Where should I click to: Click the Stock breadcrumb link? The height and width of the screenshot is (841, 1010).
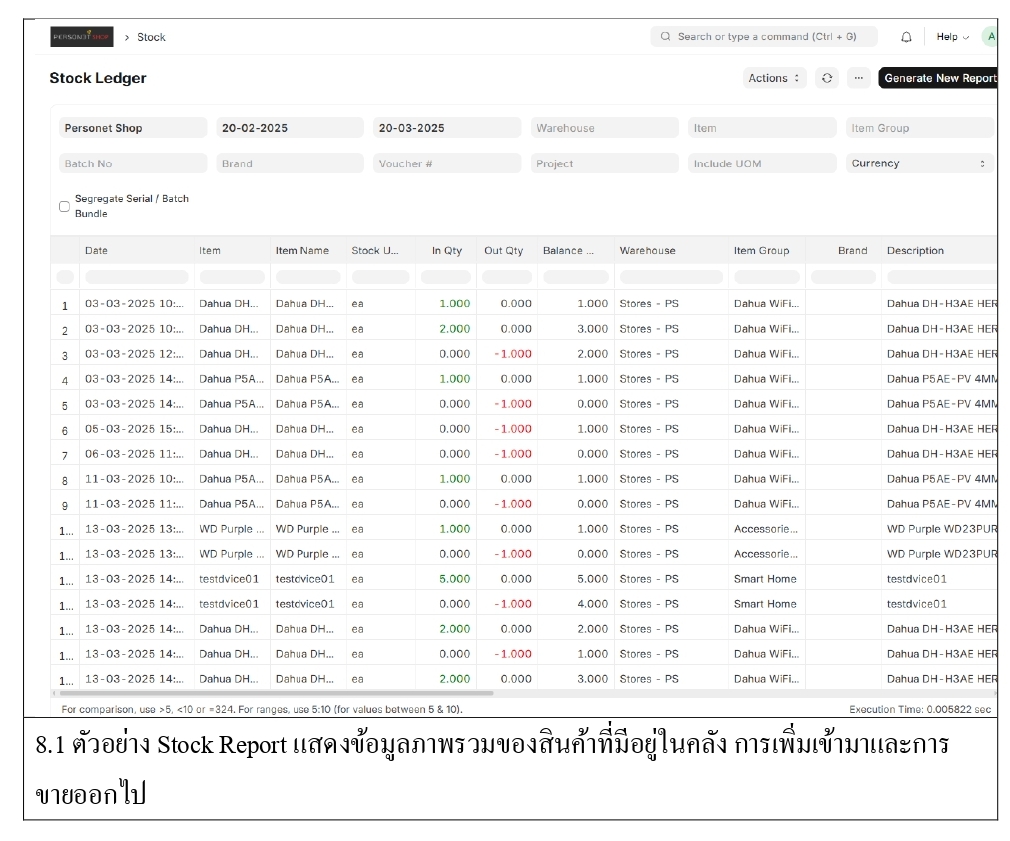pos(151,37)
